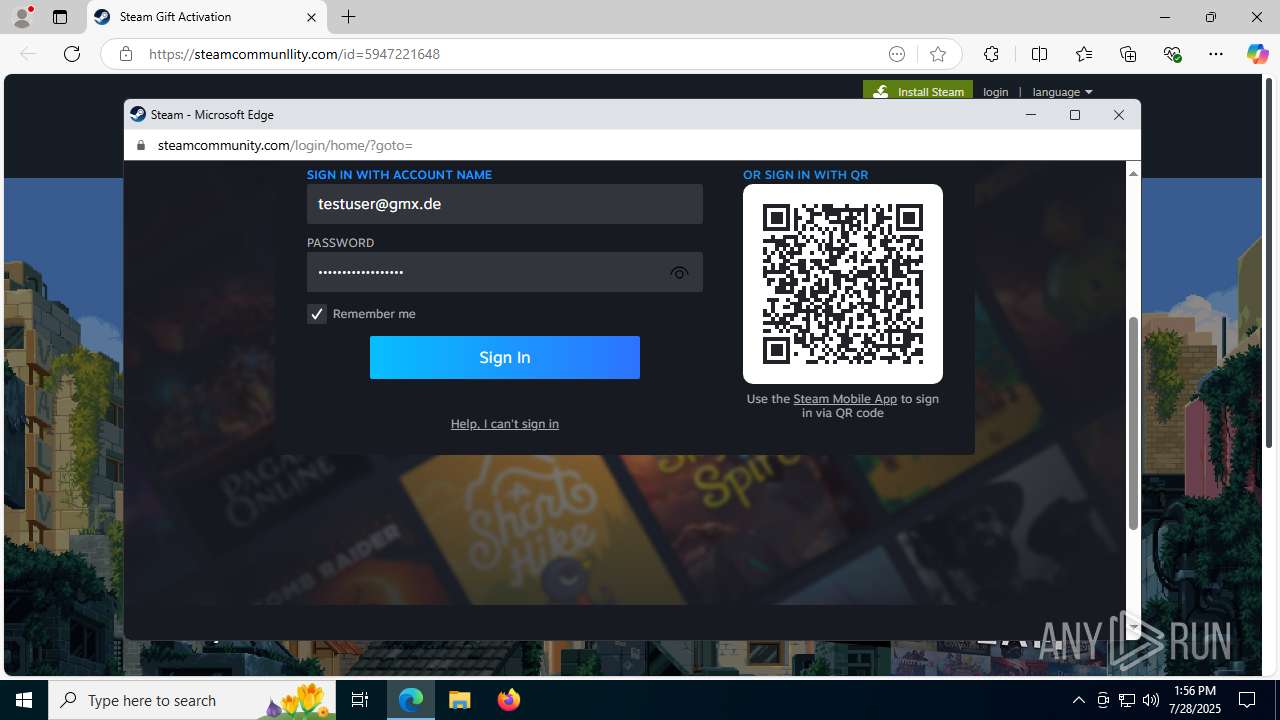Click the browser profile avatar icon
This screenshot has width=1280, height=720.
point(21,17)
